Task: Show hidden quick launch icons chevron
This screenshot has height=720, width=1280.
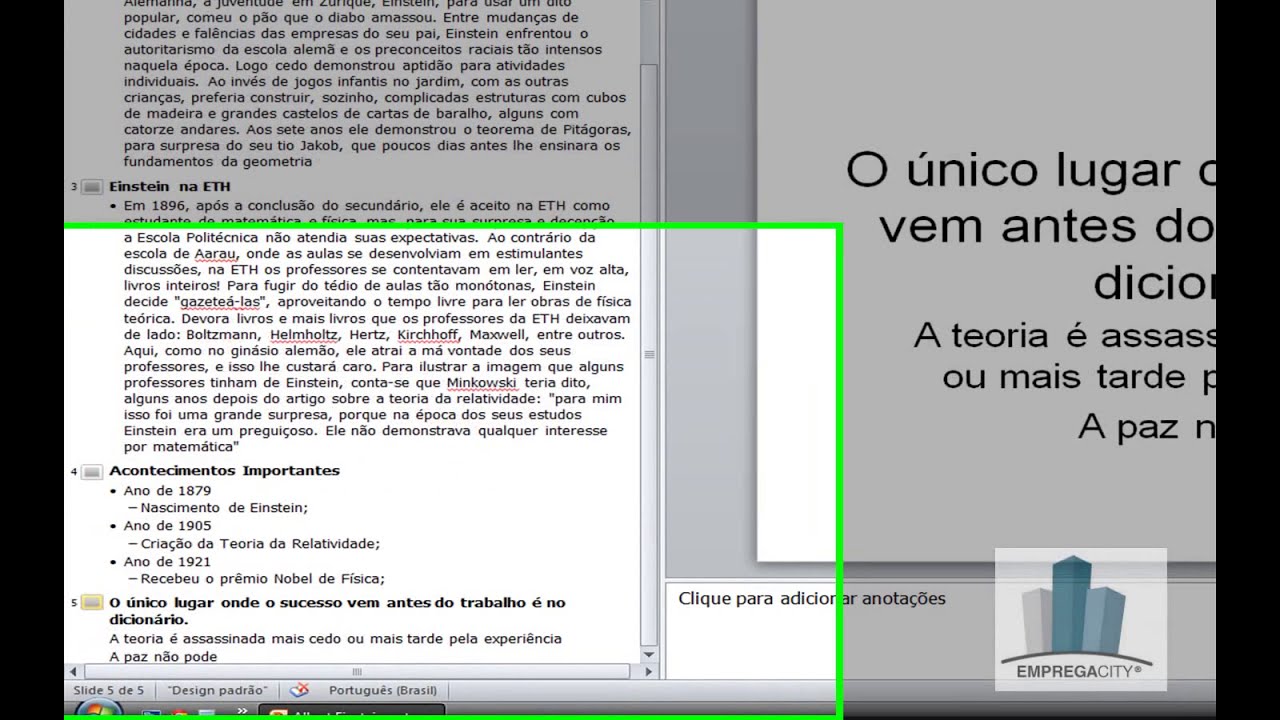Action: (x=242, y=711)
